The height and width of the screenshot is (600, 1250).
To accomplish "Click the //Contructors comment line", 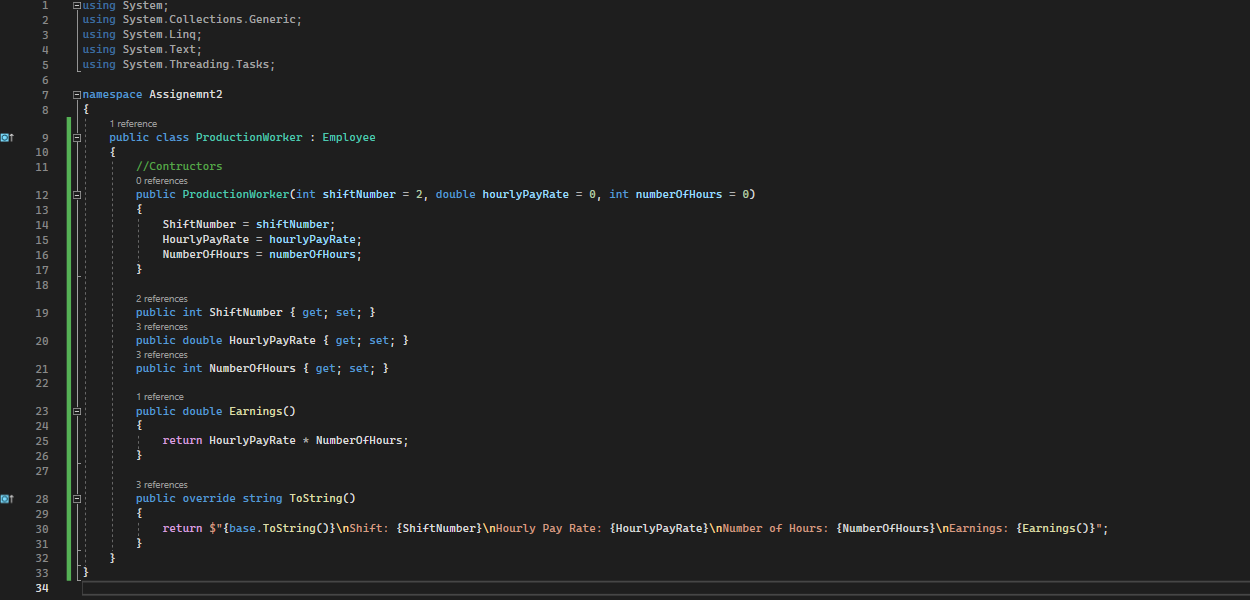I will (180, 165).
